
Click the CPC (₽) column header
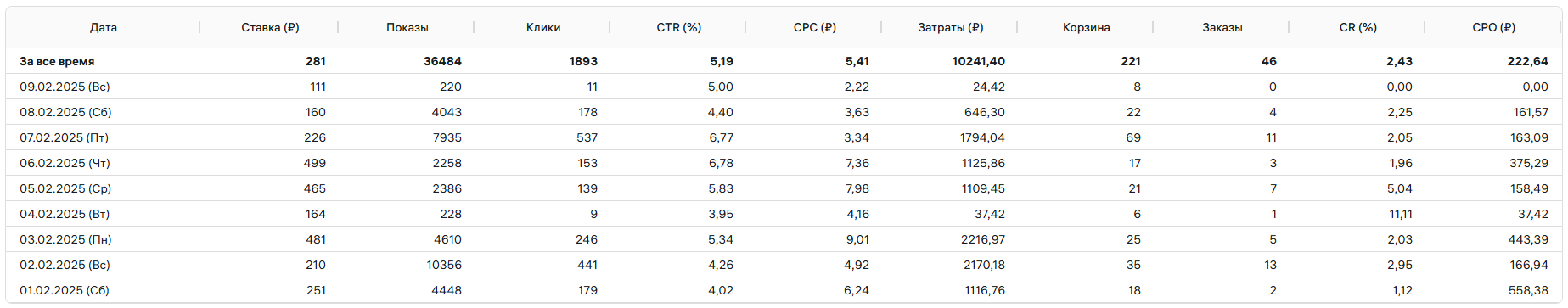tap(815, 27)
